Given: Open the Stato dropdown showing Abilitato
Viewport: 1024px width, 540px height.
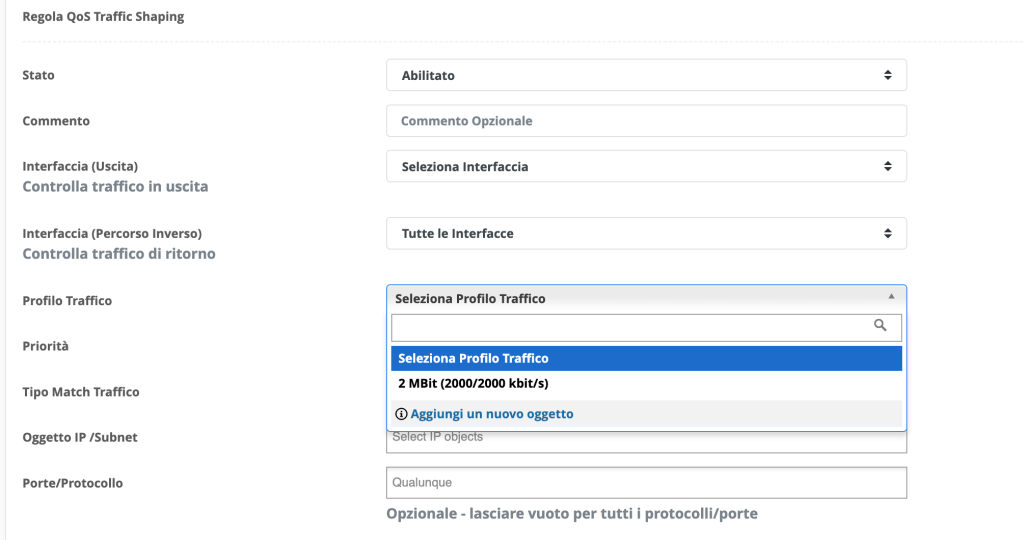Looking at the screenshot, I should (645, 75).
